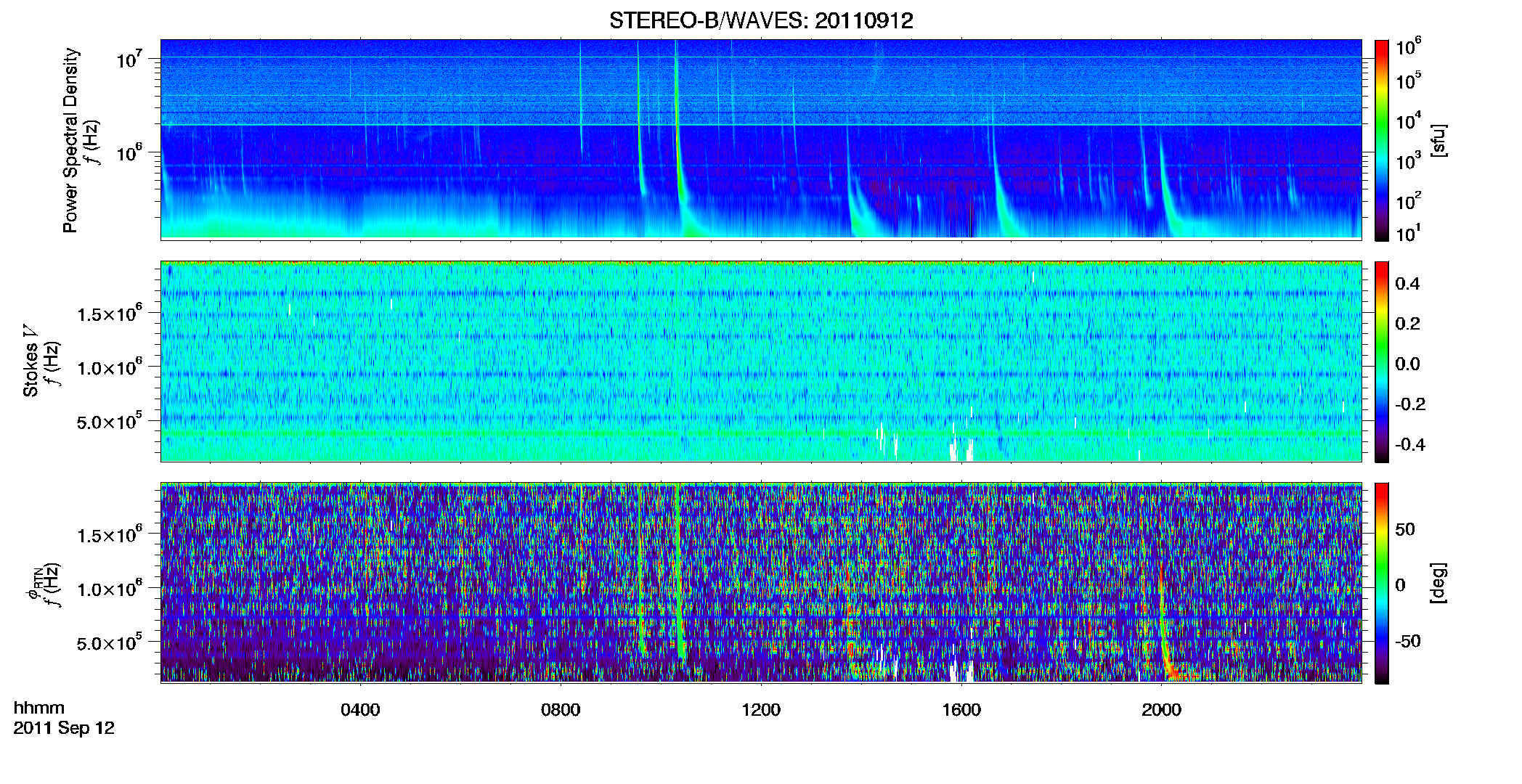Click the 10^6 tick on the top frequency axis

click(x=131, y=153)
